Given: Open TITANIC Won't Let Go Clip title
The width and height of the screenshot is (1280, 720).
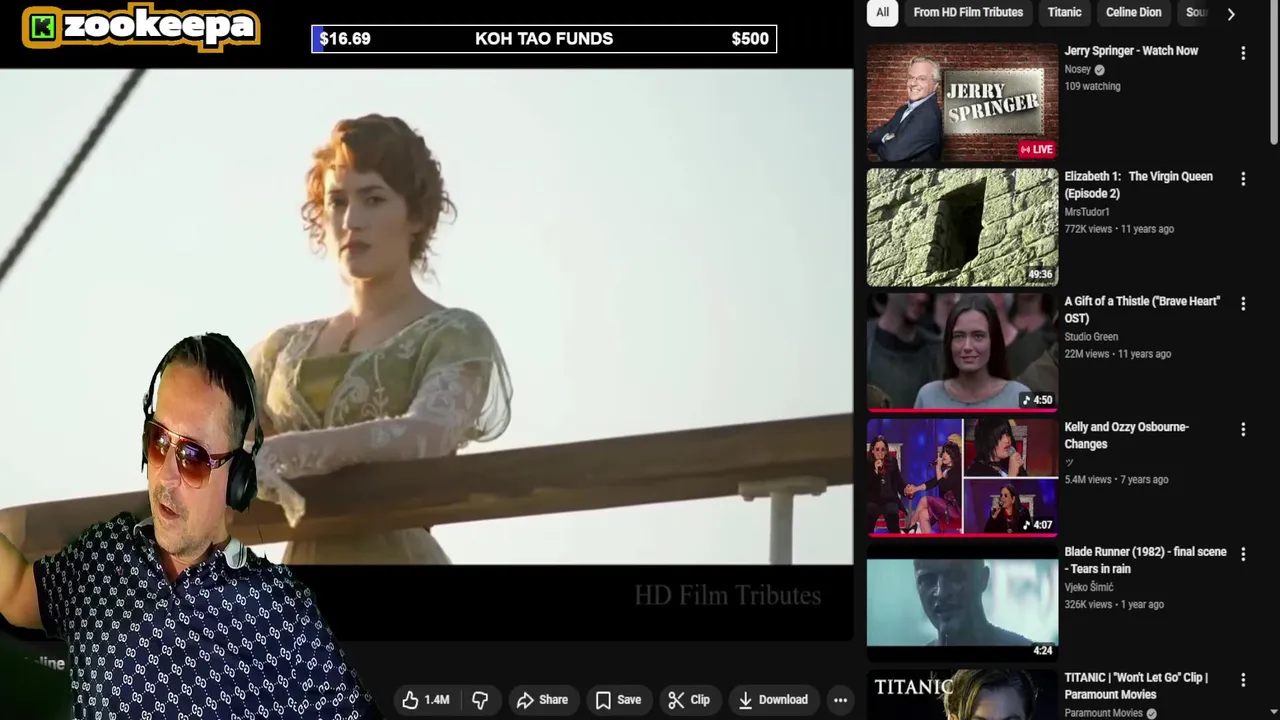Looking at the screenshot, I should (x=1136, y=686).
